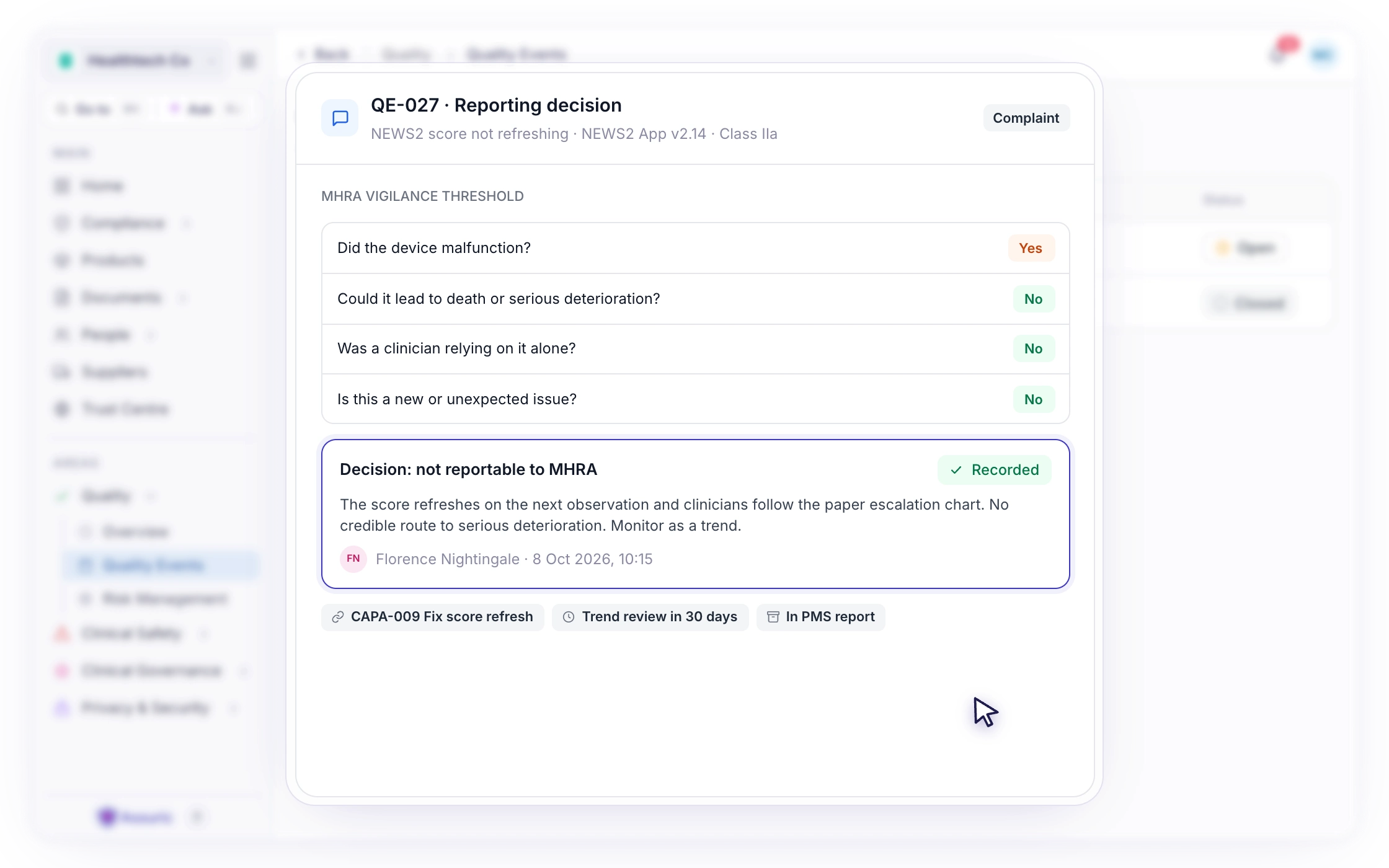The height and width of the screenshot is (868, 1389).
Task: Click the 'QE-027 · Reporting decision' title
Action: tap(496, 105)
